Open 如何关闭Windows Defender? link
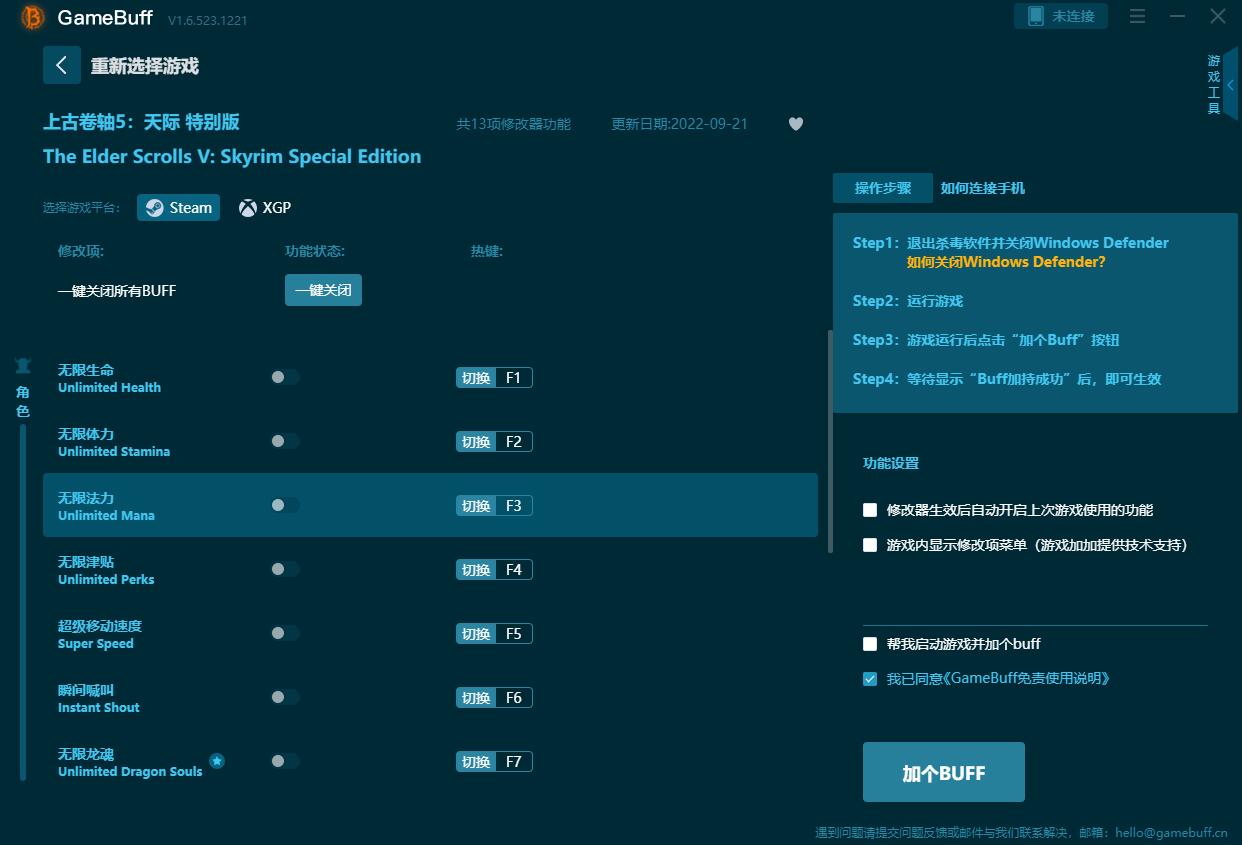Viewport: 1242px width, 845px height. (1006, 262)
